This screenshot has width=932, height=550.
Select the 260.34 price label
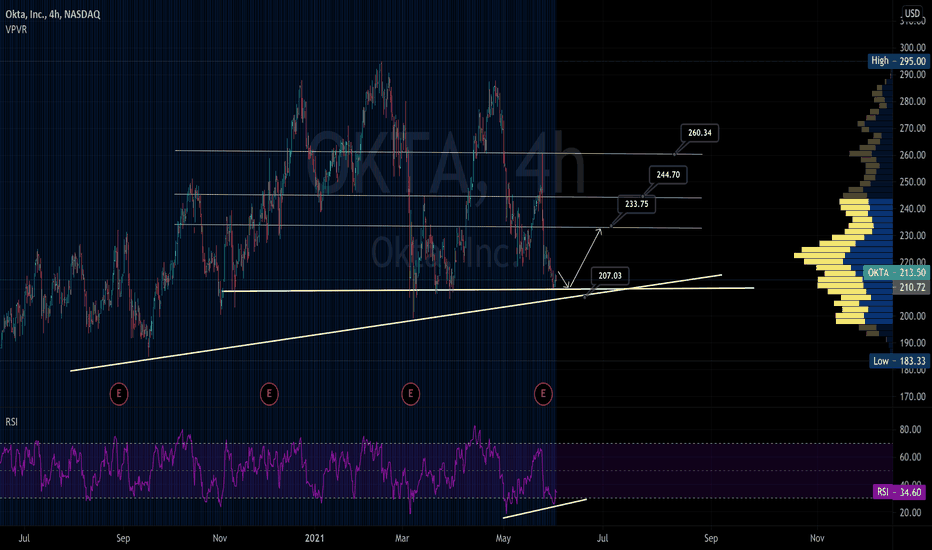700,133
